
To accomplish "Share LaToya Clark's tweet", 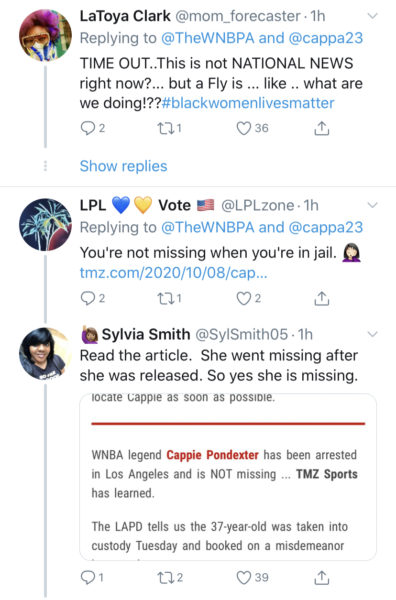I will coord(321,129).
